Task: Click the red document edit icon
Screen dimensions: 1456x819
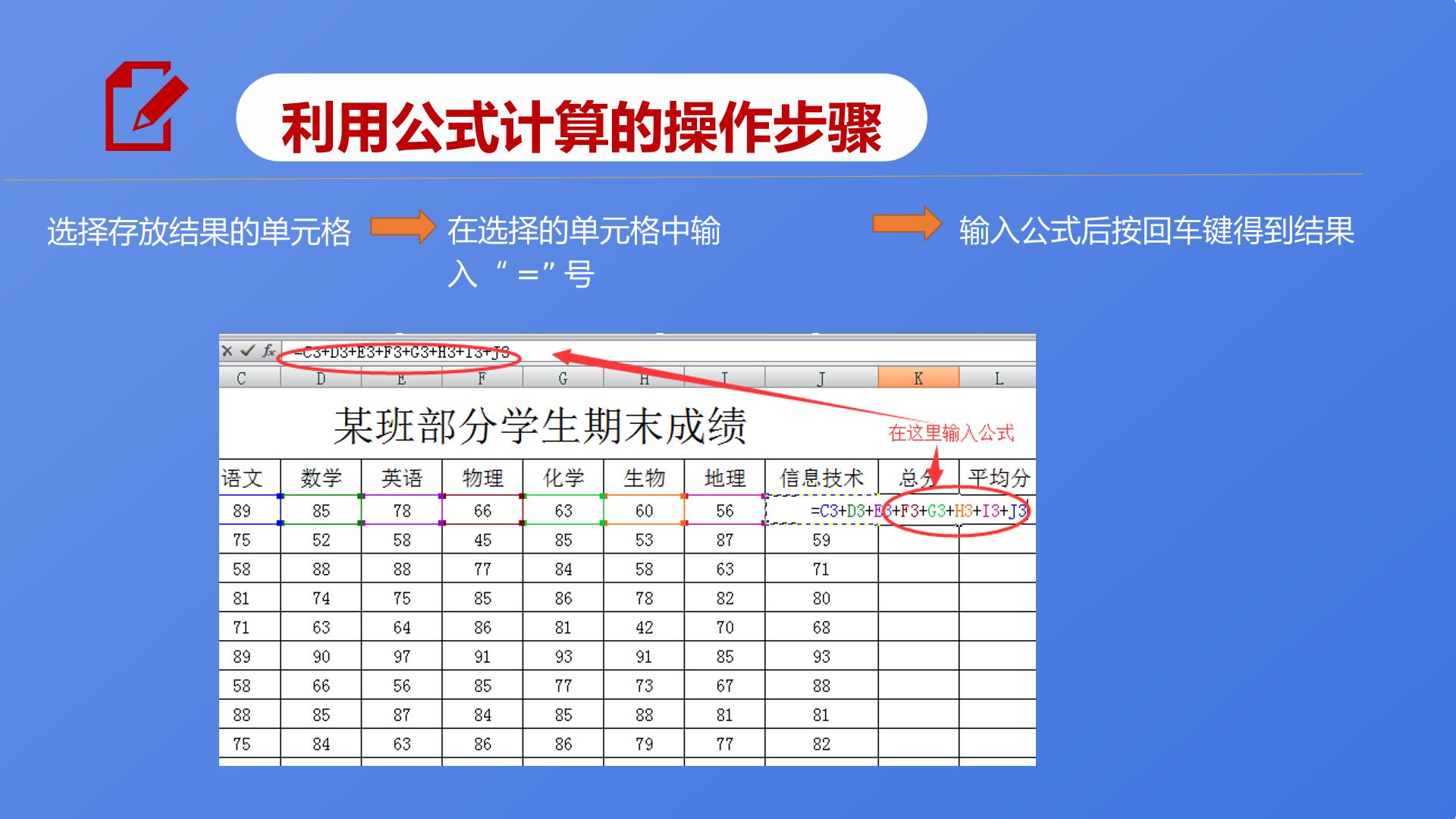Action: 146,105
